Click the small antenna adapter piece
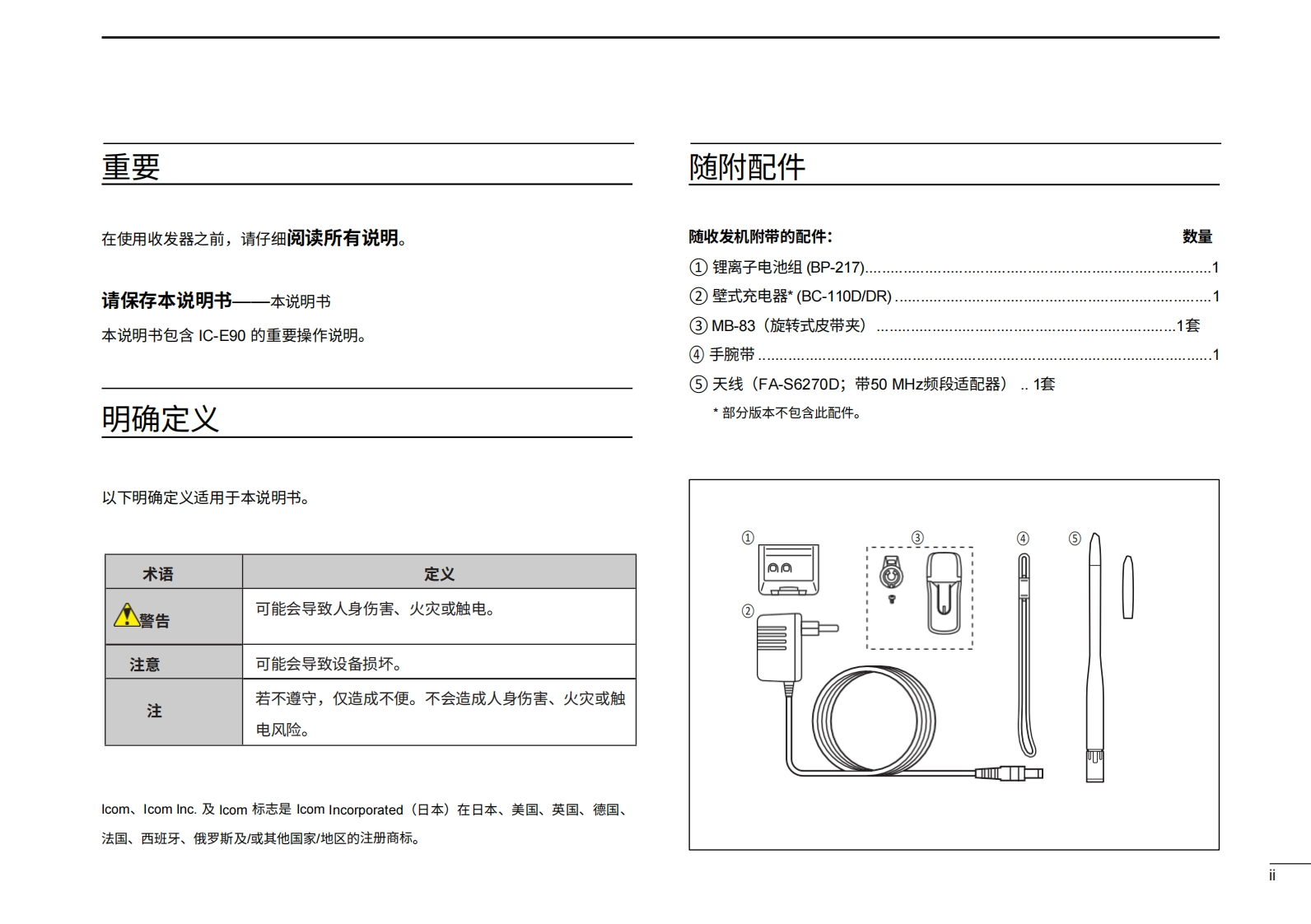 click(1127, 587)
